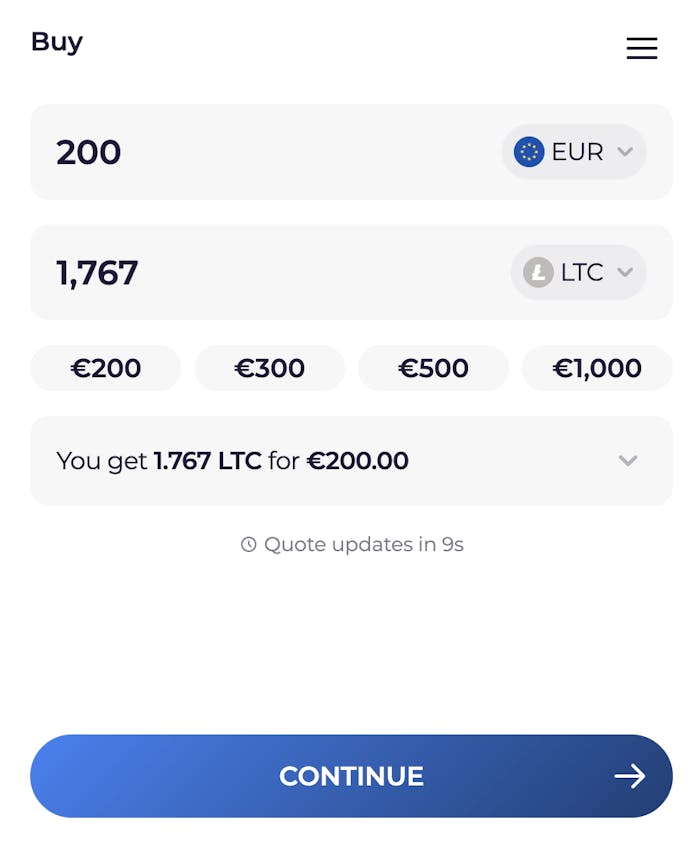This screenshot has width=700, height=841.
Task: Open the LTC crypto chevron
Action: tap(625, 272)
